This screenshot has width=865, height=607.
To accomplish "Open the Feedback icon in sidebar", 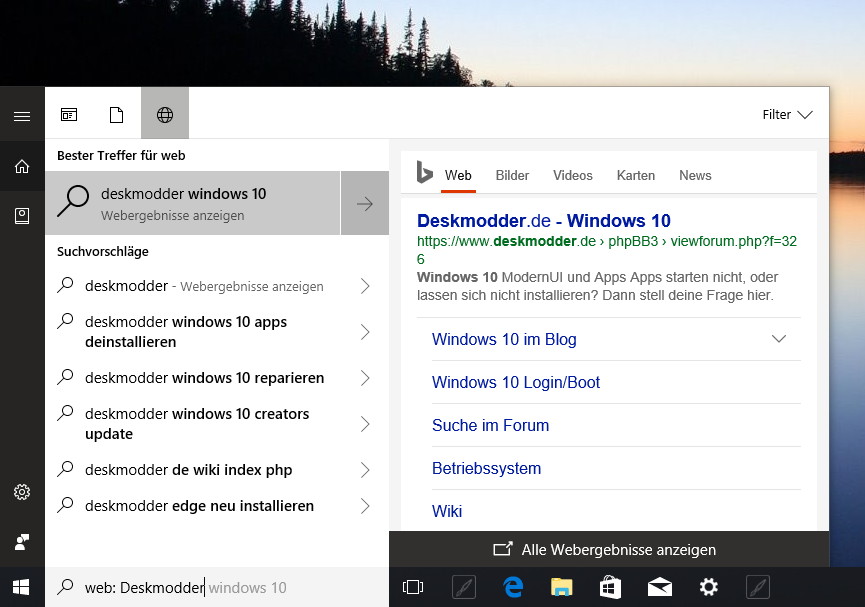I will (x=22, y=542).
